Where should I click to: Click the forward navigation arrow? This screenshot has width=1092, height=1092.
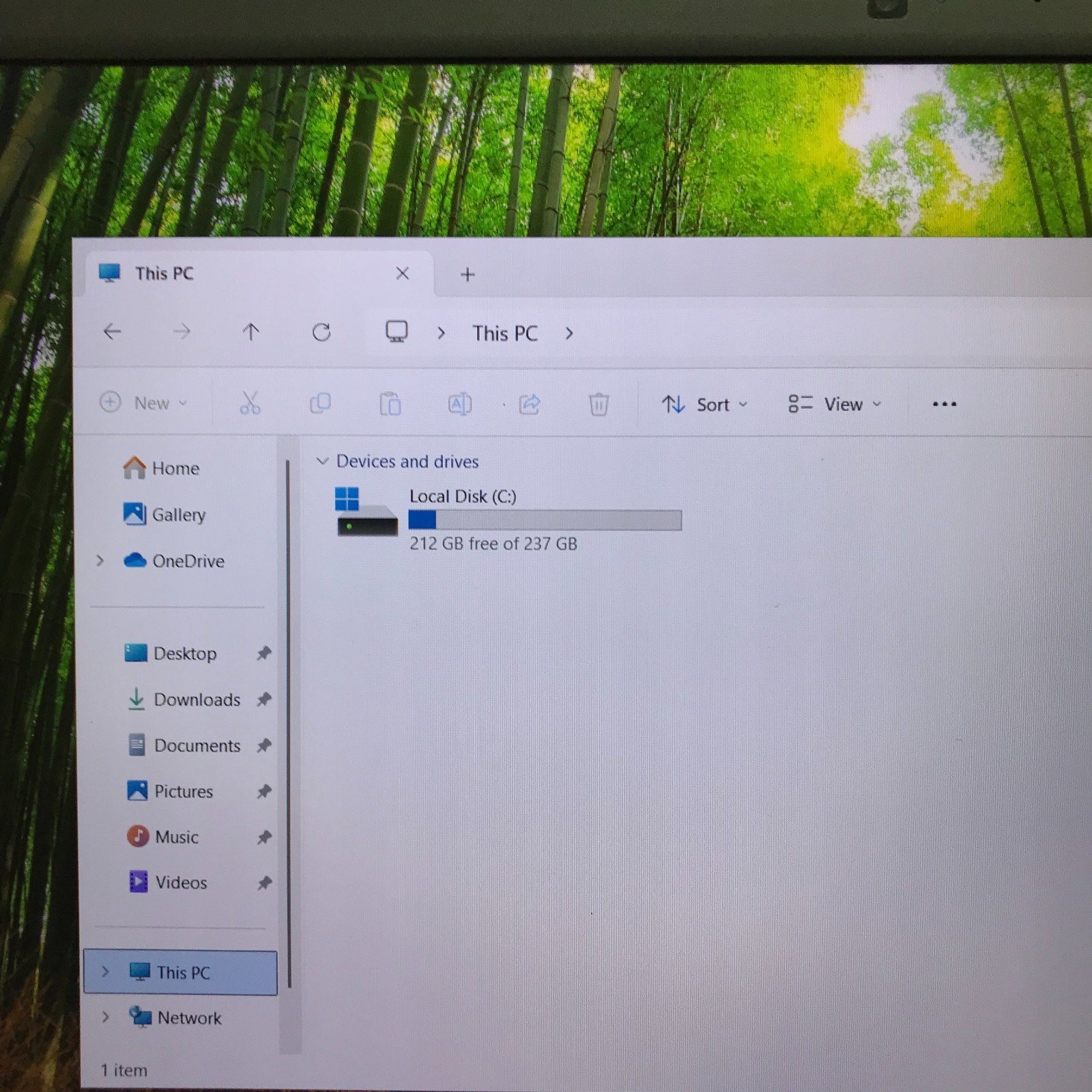coord(182,332)
